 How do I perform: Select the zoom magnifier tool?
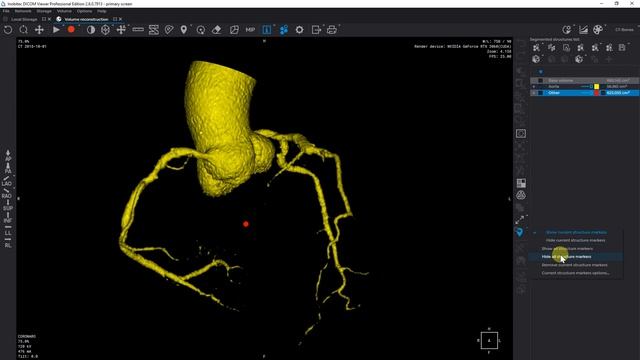tap(24, 30)
